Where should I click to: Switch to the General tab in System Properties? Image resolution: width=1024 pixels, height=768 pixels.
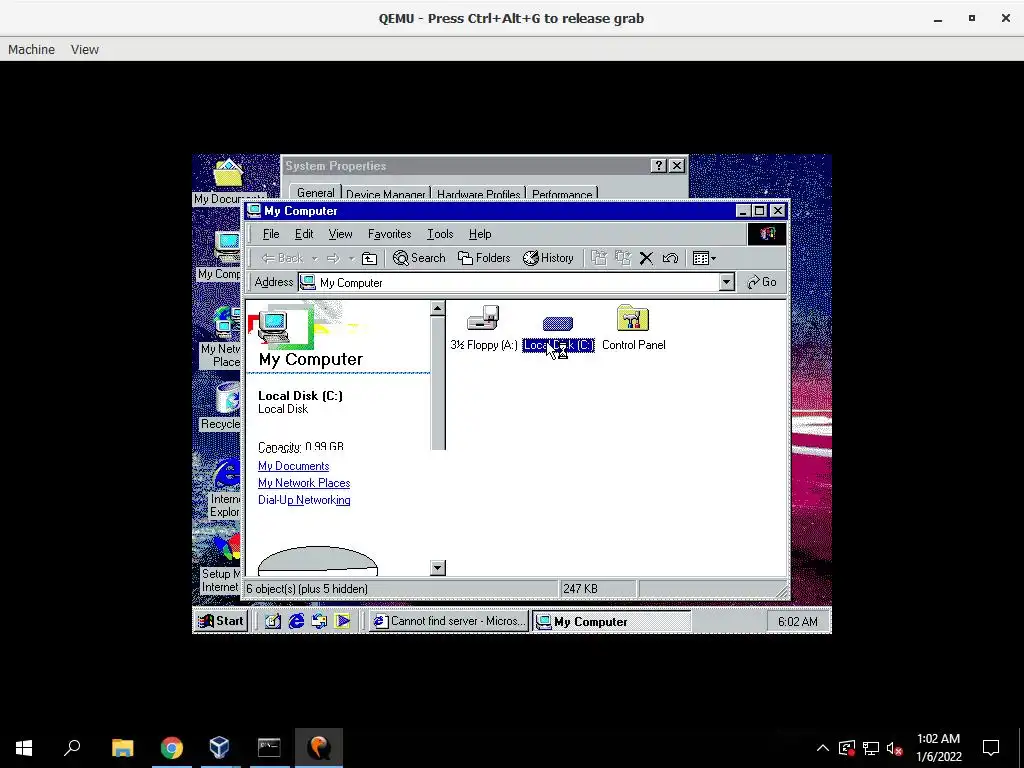tap(315, 193)
